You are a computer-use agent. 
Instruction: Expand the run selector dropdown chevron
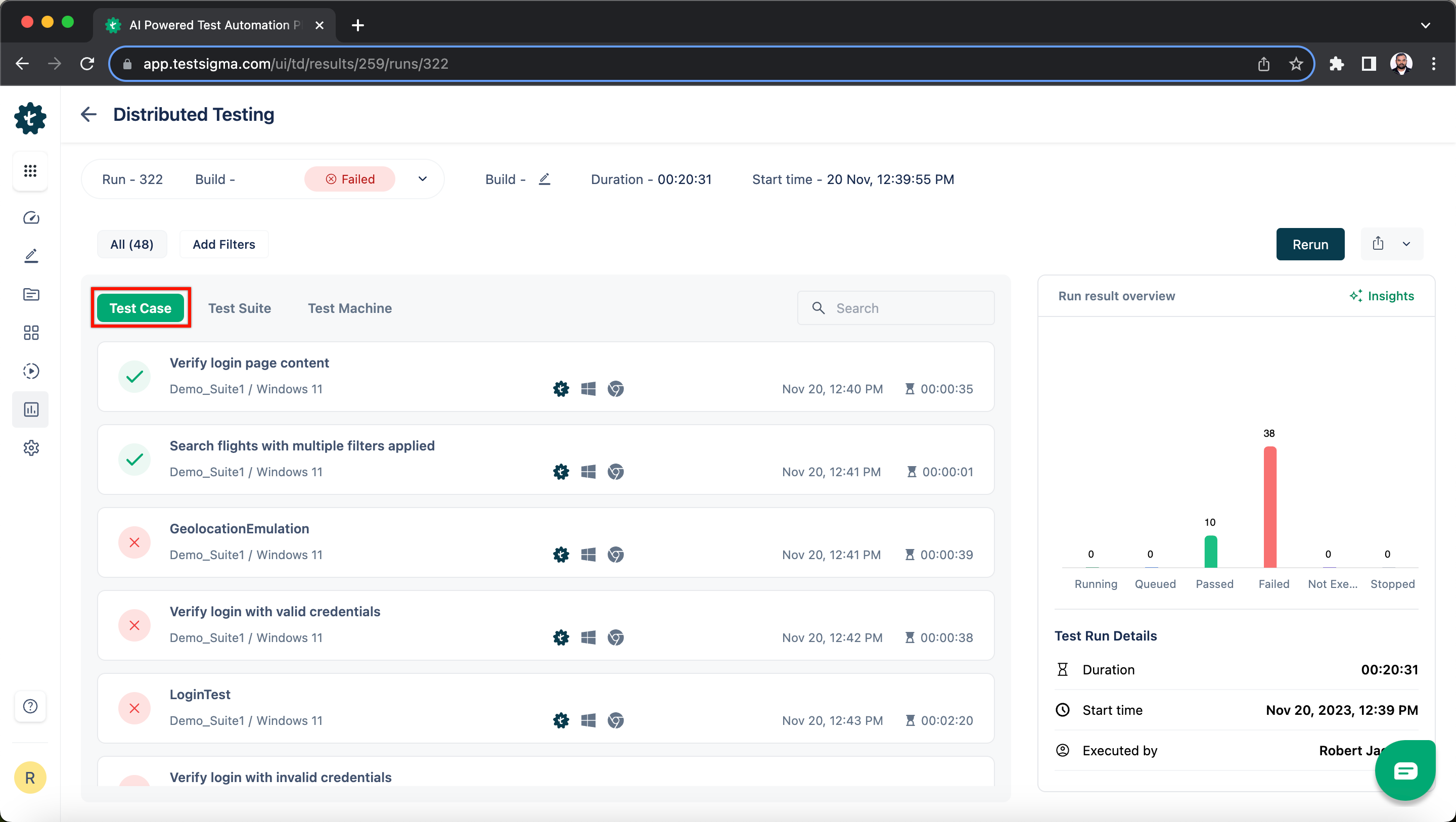(422, 179)
